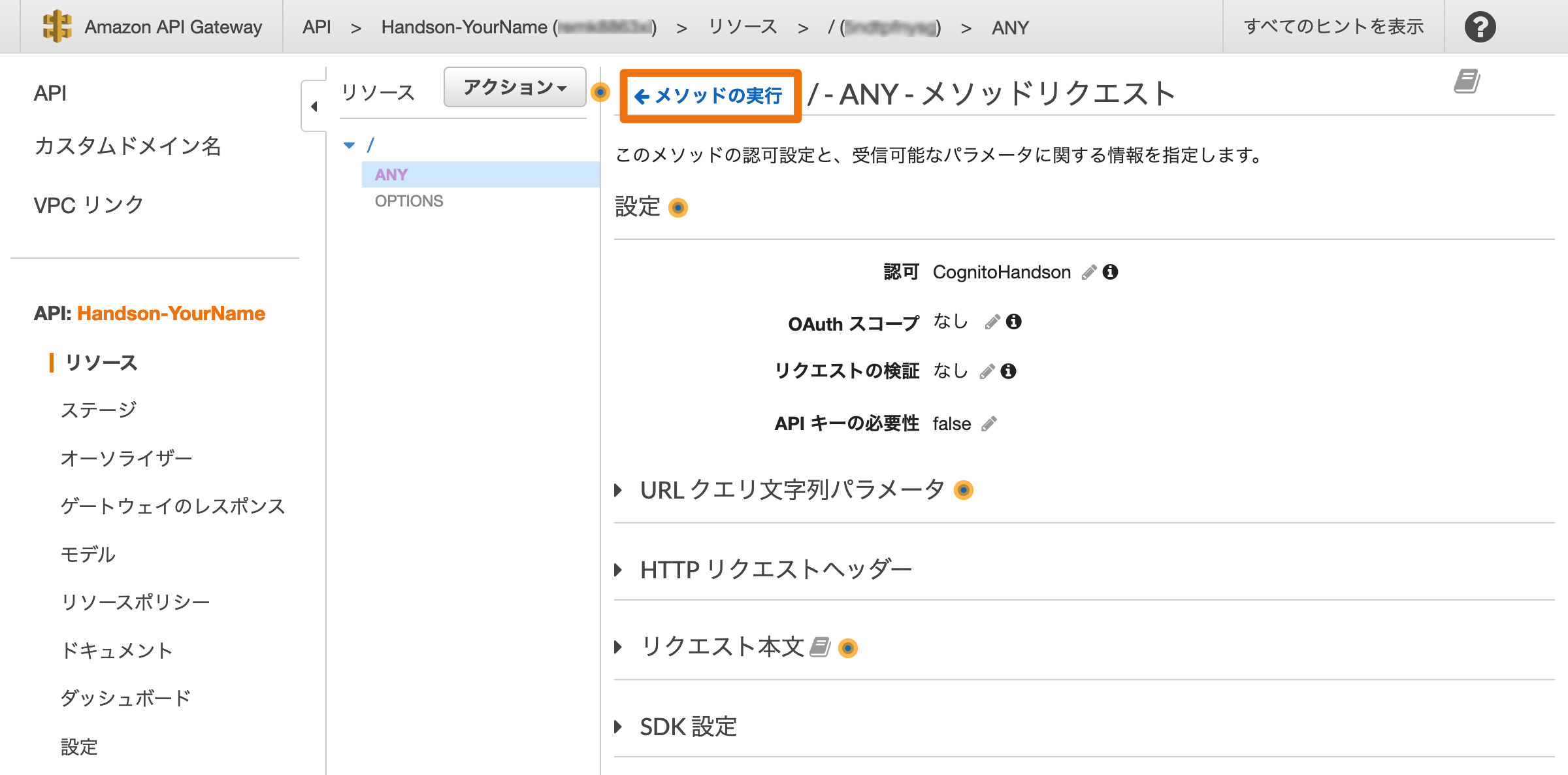
Task: Open リソースポリシー in the API menu
Action: (135, 602)
